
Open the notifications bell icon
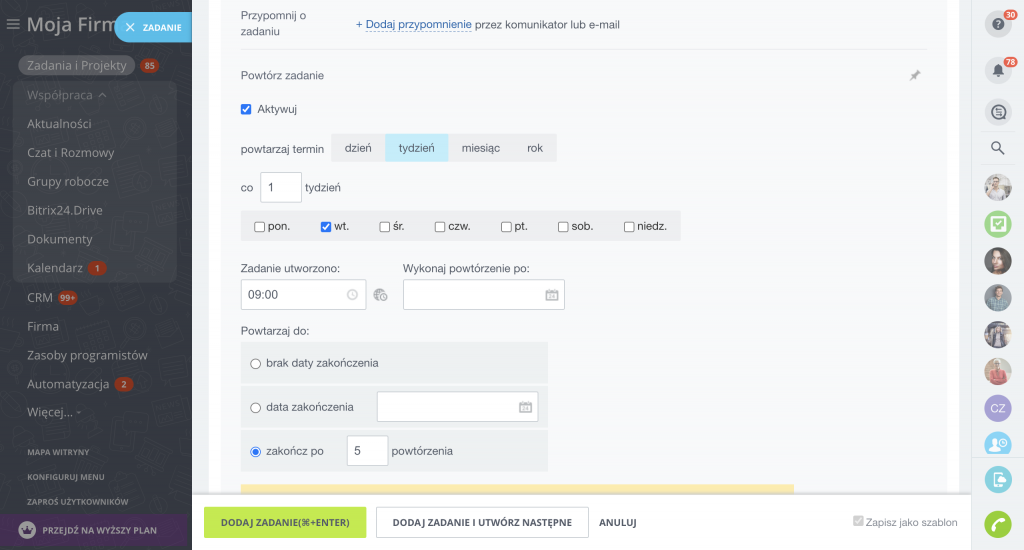(x=997, y=71)
